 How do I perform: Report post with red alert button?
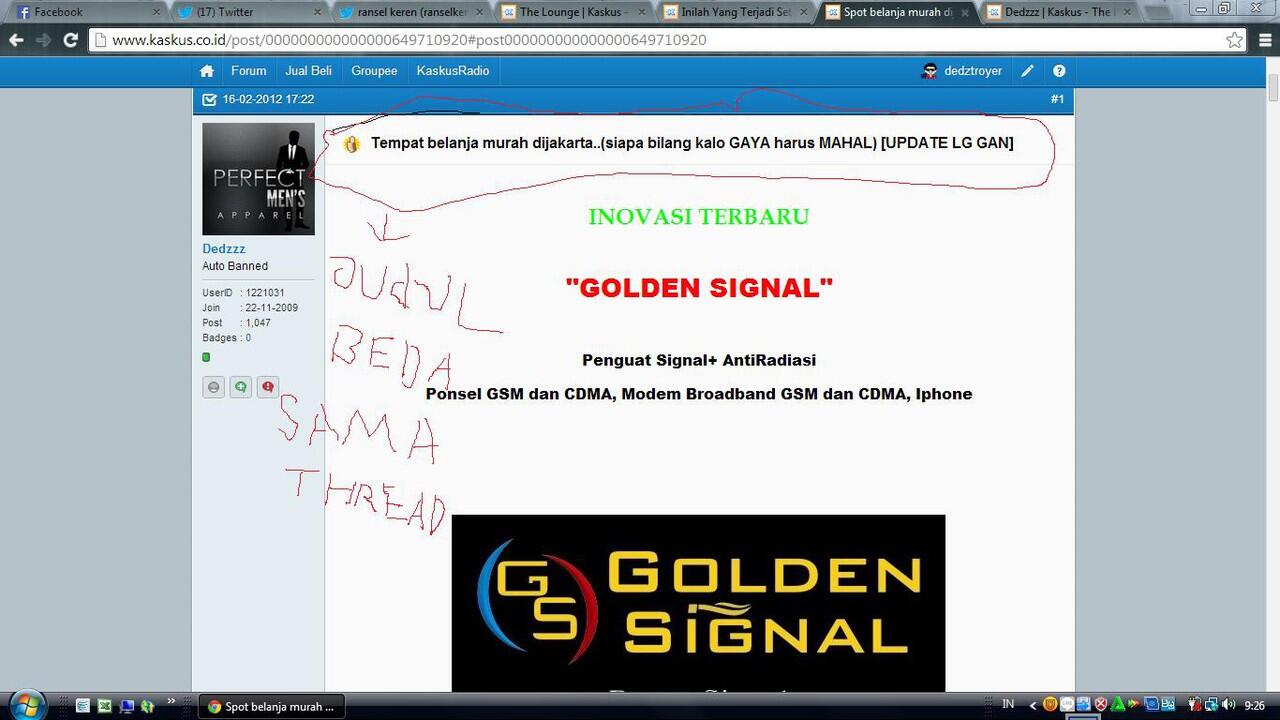coord(267,387)
